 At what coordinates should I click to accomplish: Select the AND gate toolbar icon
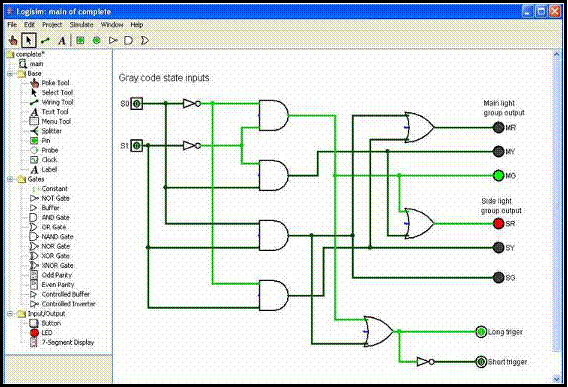(129, 40)
